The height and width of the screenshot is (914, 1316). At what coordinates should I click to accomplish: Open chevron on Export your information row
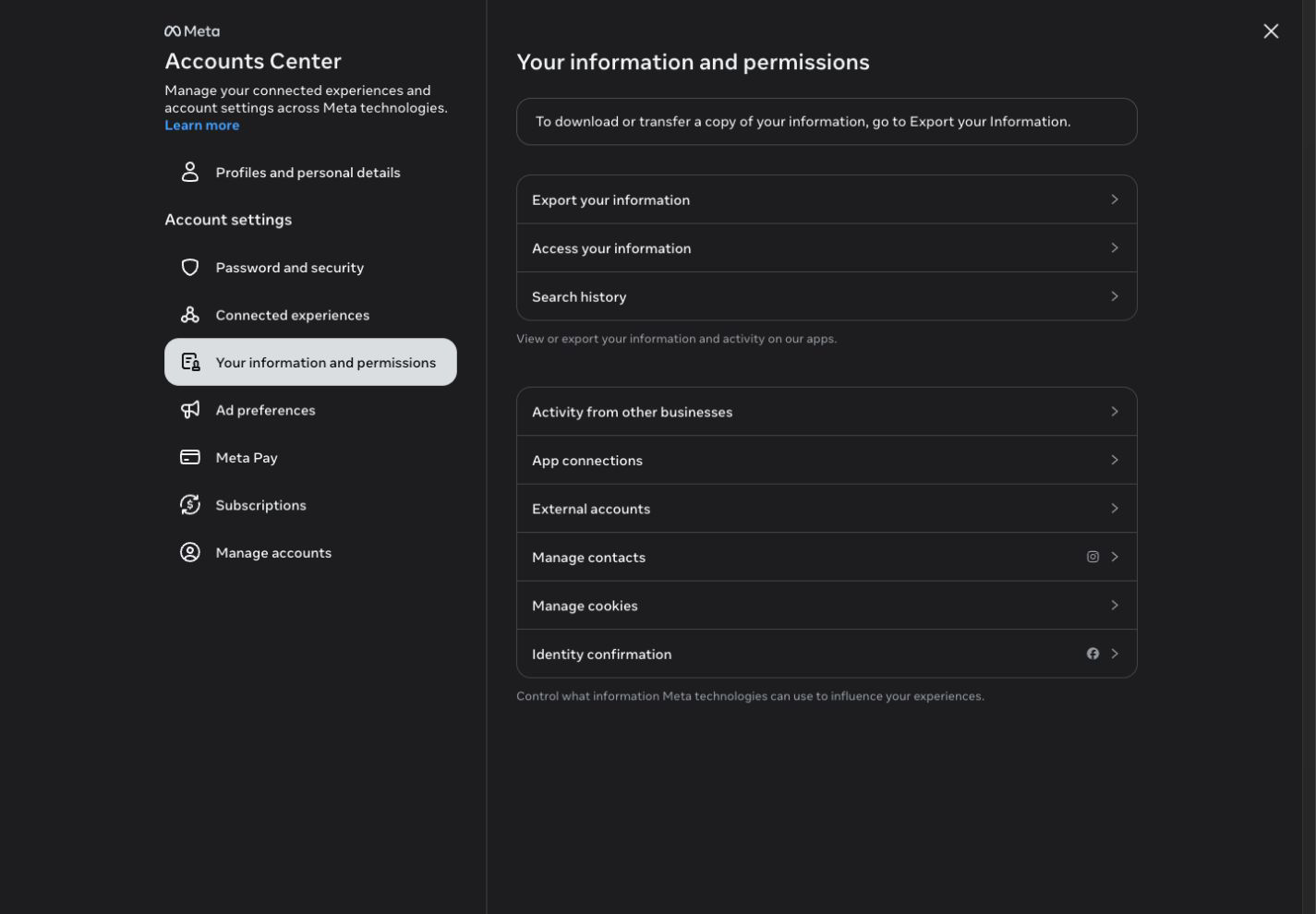[1115, 199]
